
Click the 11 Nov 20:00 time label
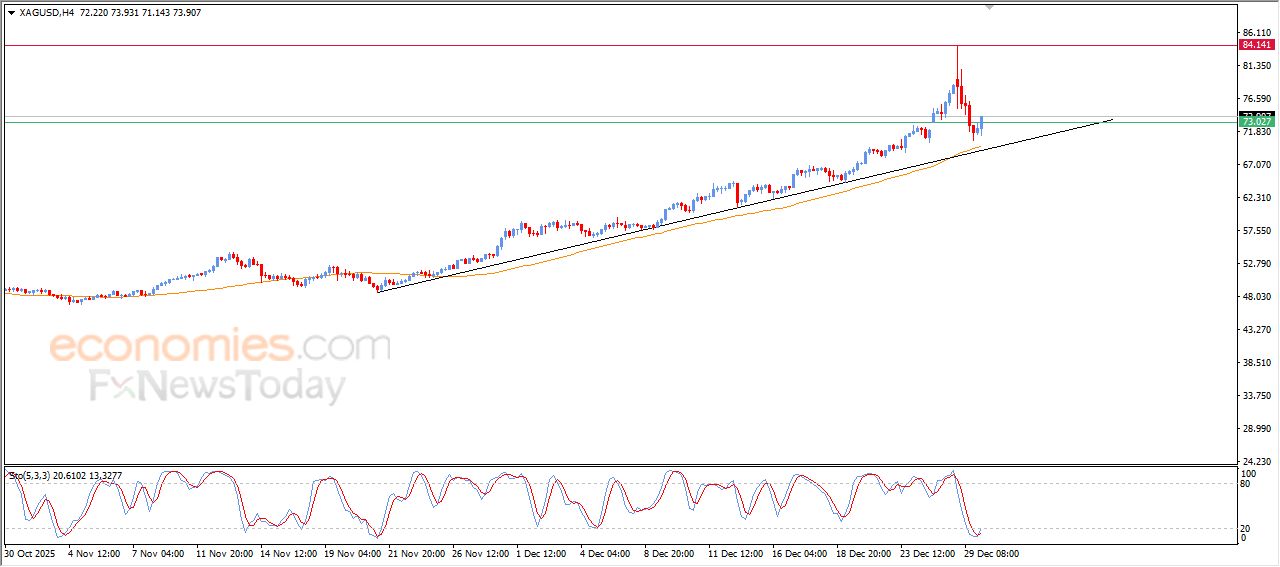coord(224,552)
